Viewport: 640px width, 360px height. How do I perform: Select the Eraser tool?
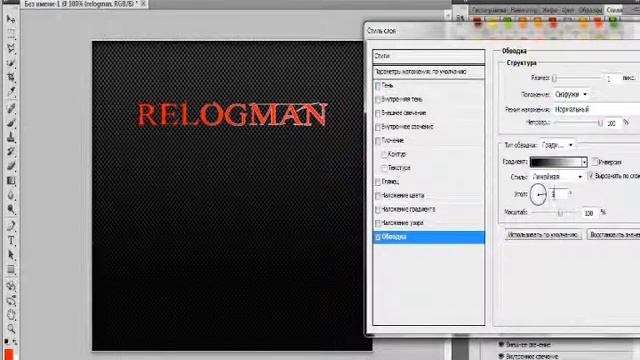[11, 166]
